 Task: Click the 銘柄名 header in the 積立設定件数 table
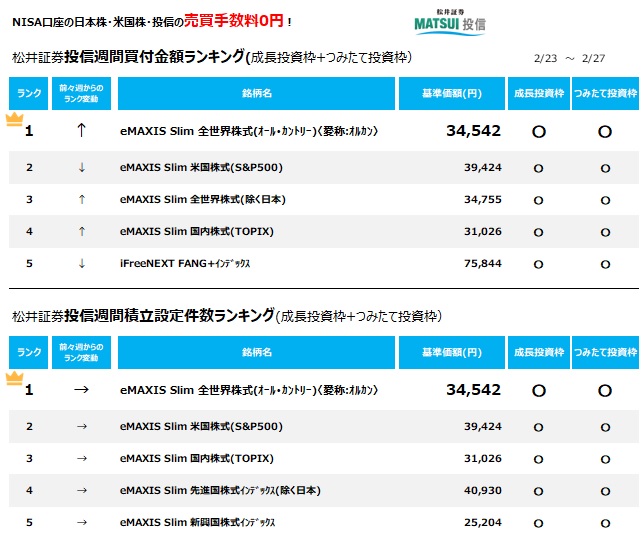(256, 353)
